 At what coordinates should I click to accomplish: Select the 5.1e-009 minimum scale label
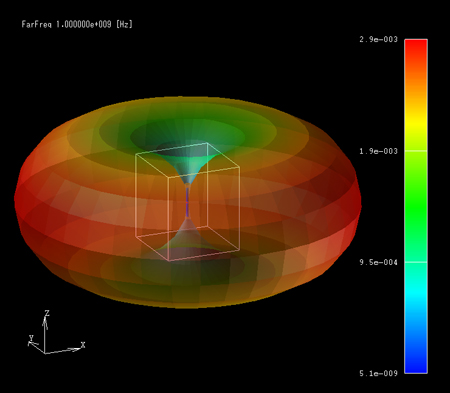pos(378,373)
